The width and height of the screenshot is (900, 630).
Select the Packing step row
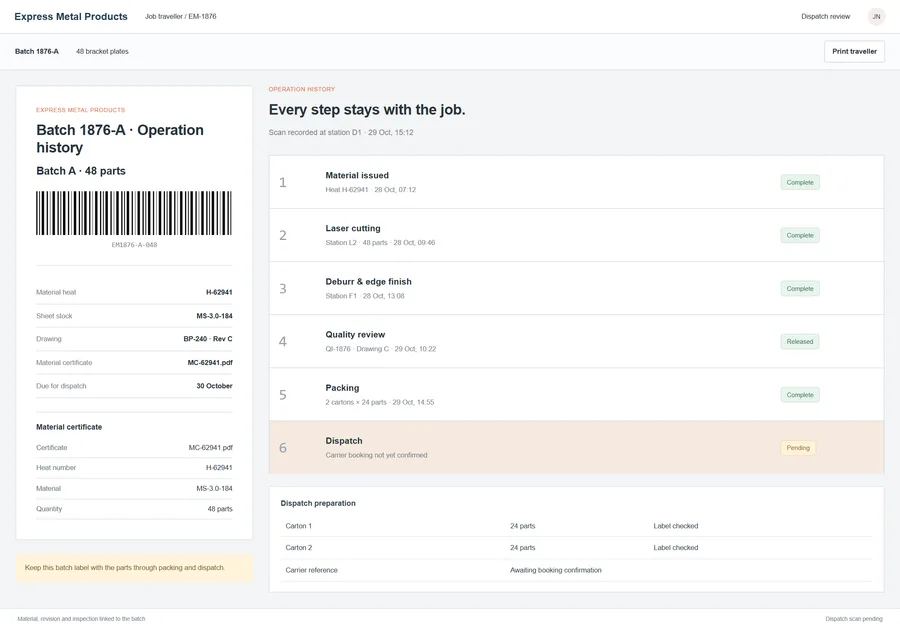(576, 394)
